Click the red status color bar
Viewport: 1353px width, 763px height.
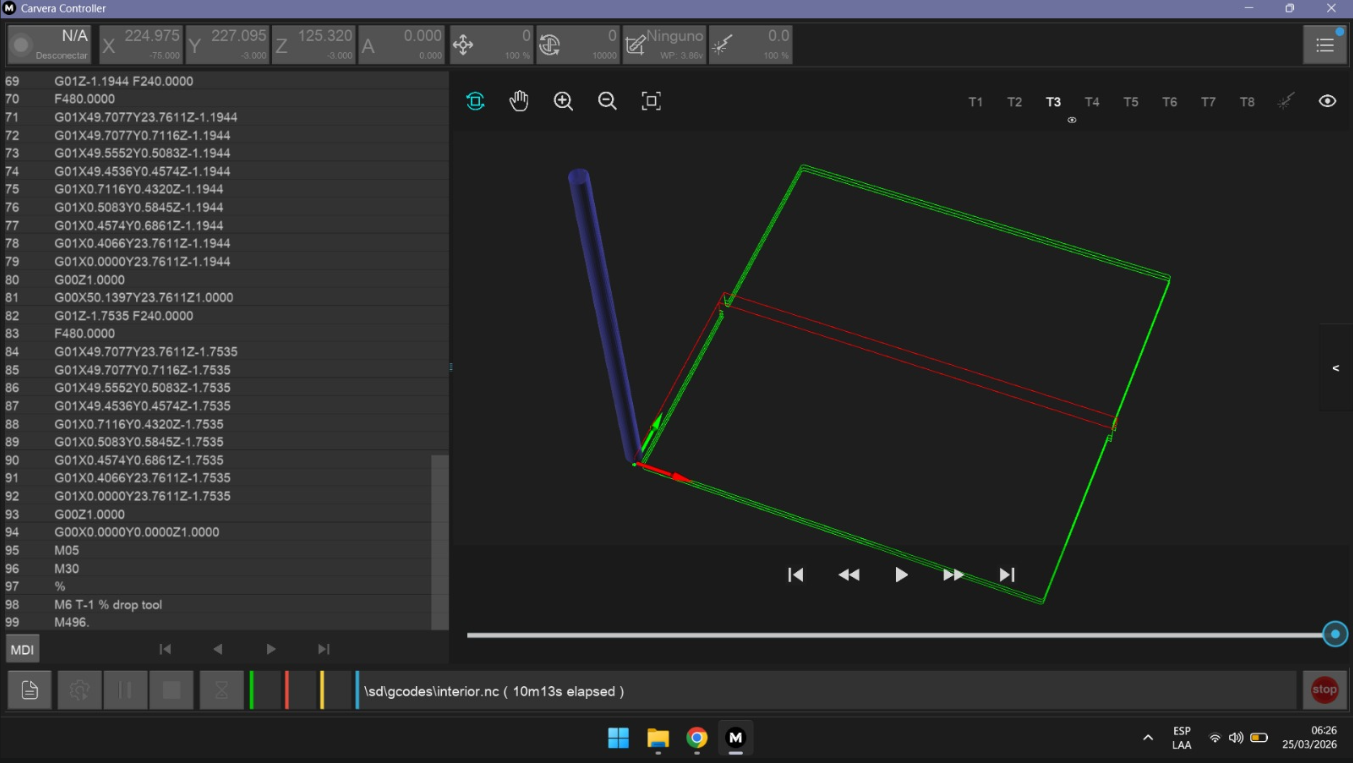[x=287, y=690]
